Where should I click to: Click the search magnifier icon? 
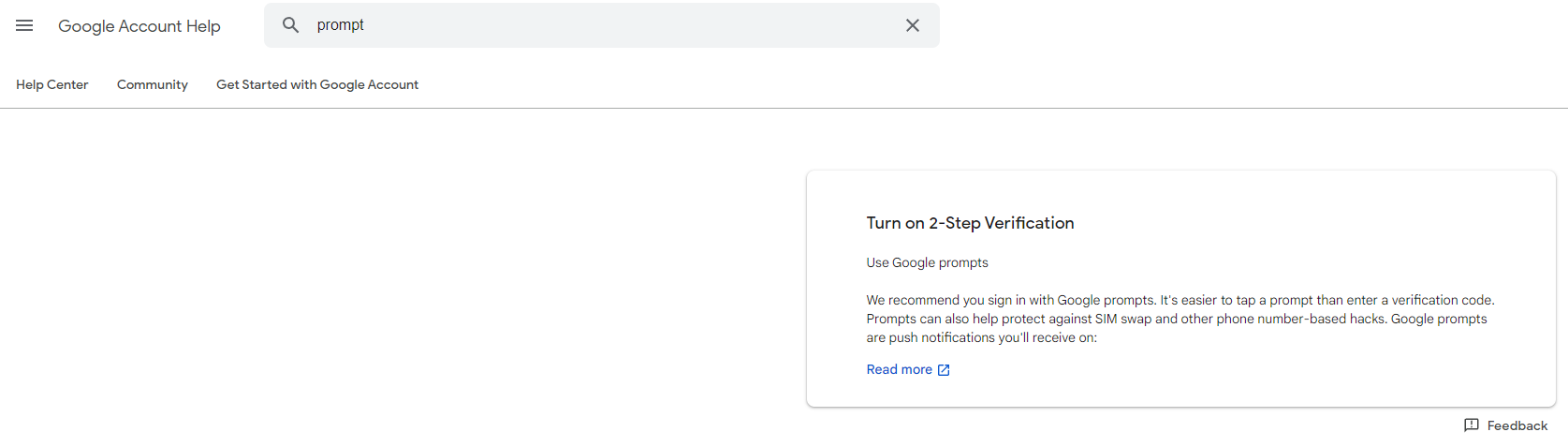[291, 25]
